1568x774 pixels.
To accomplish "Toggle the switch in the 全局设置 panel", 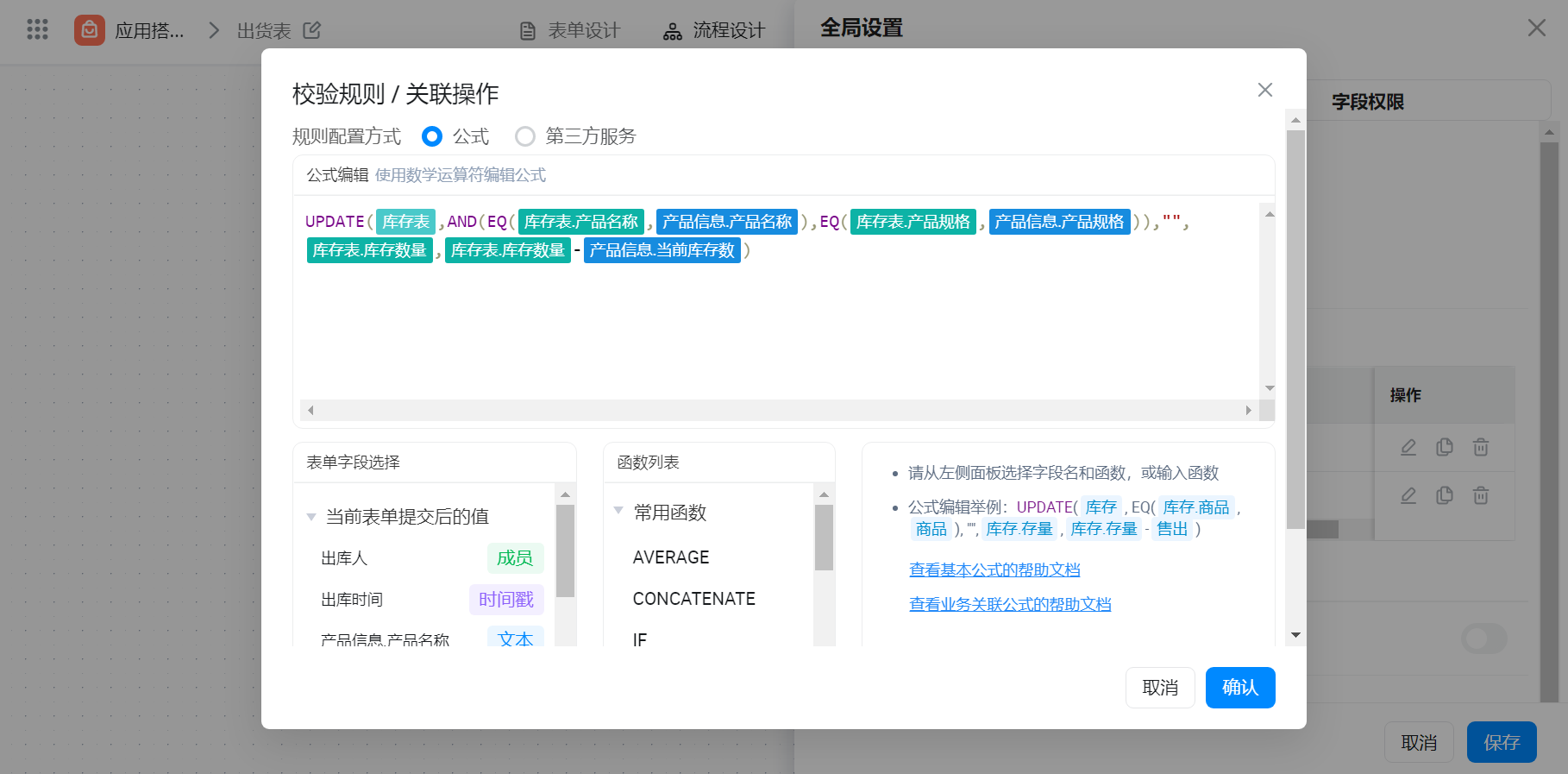I will pos(1484,639).
